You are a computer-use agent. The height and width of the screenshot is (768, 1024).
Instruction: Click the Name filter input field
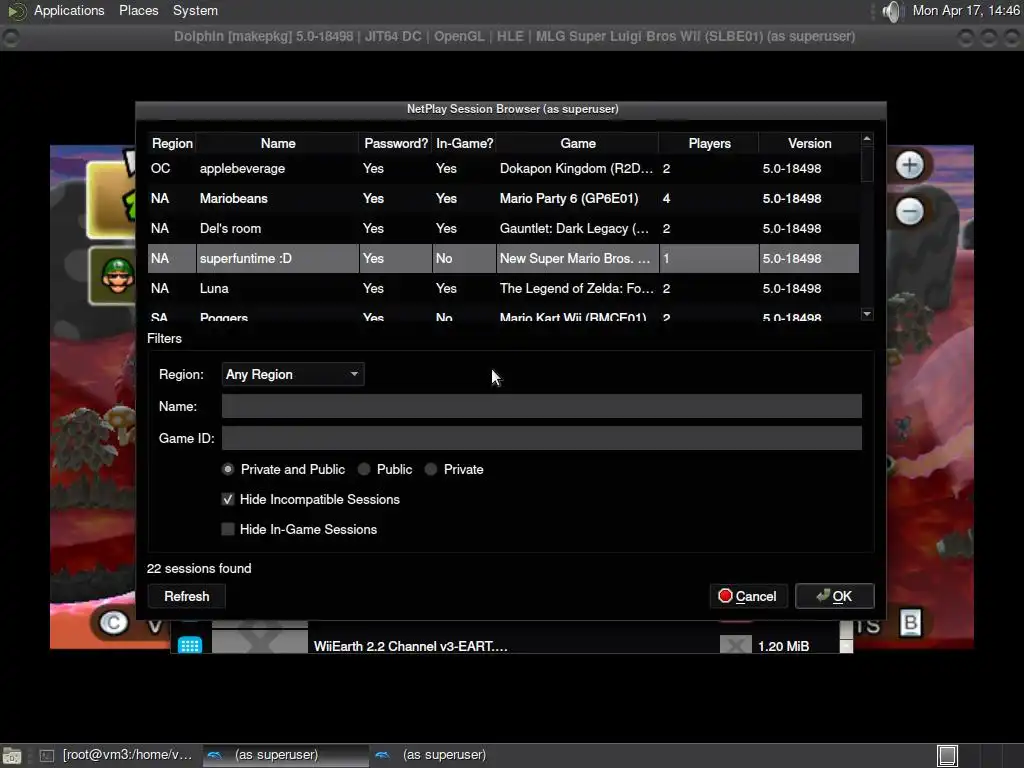[x=541, y=406]
